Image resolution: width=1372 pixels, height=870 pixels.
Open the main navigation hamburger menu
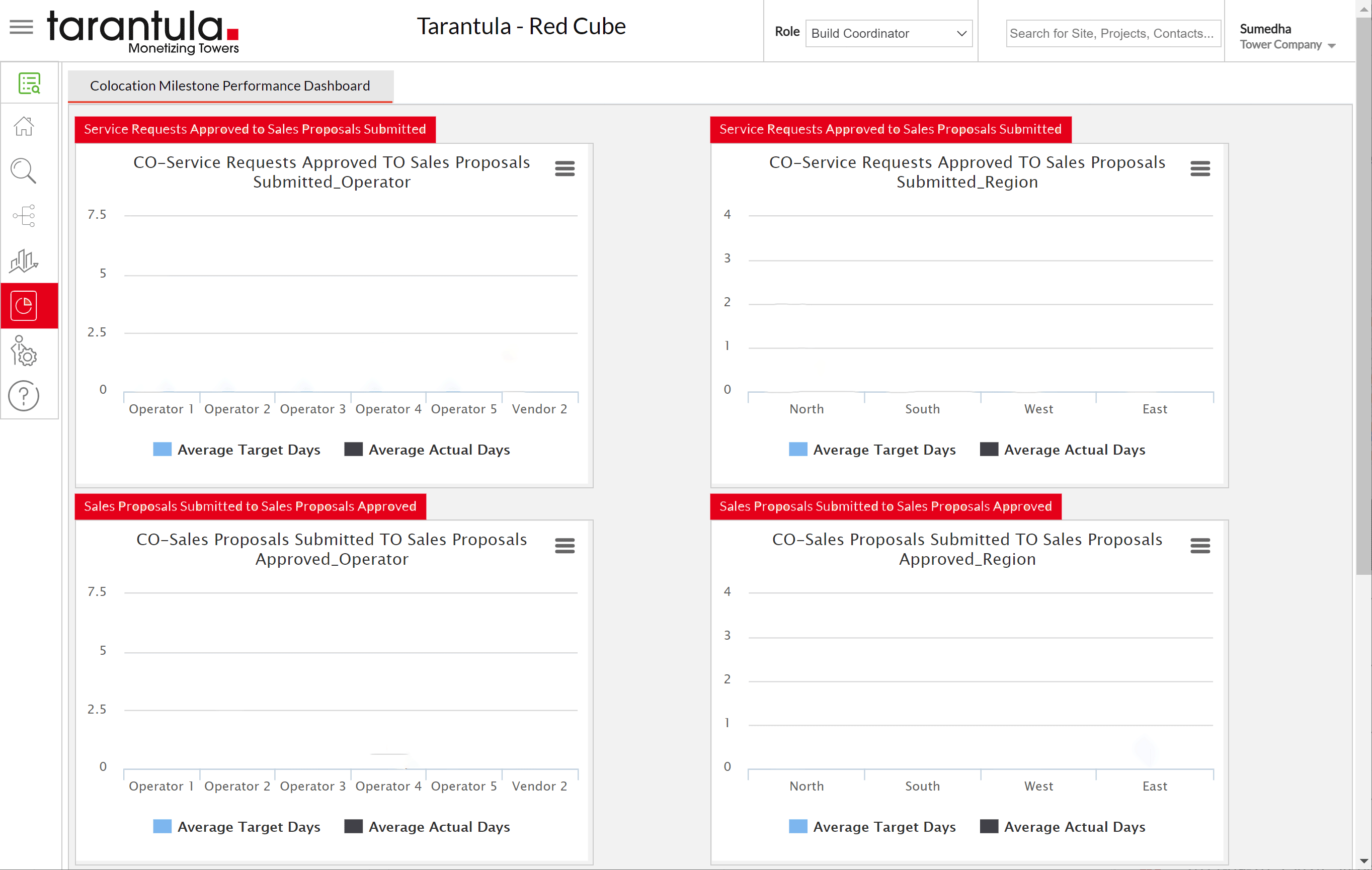tap(21, 27)
